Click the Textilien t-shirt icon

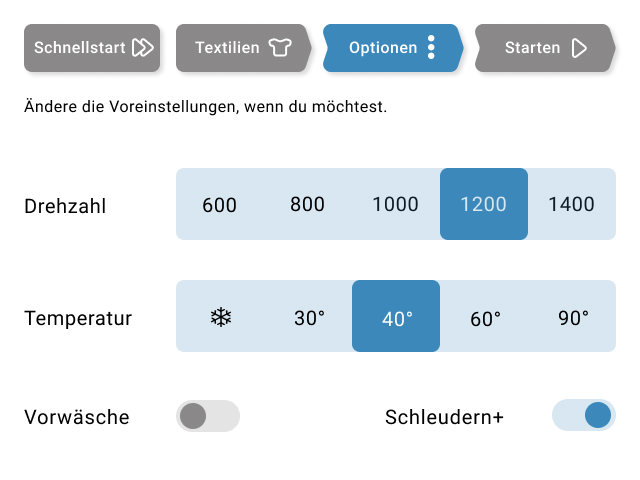(x=280, y=47)
